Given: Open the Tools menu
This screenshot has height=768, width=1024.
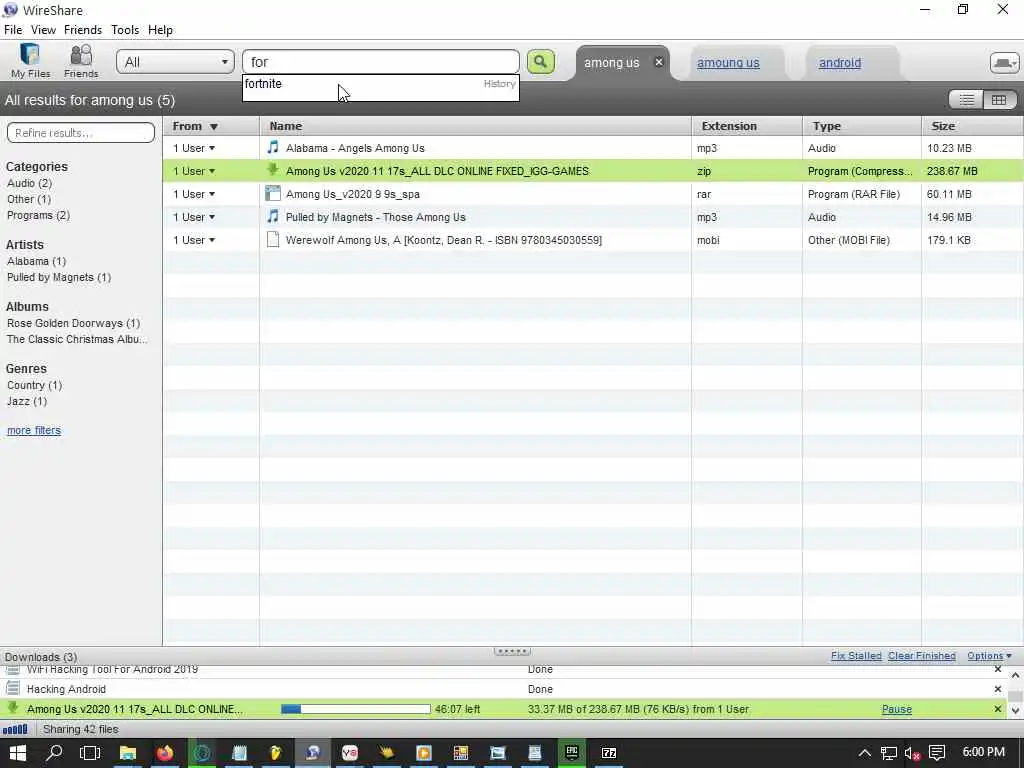Looking at the screenshot, I should [x=125, y=29].
